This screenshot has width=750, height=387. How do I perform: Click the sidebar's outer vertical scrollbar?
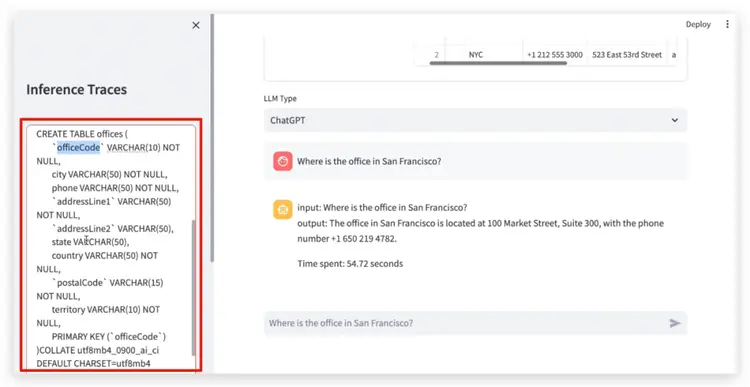[211, 138]
